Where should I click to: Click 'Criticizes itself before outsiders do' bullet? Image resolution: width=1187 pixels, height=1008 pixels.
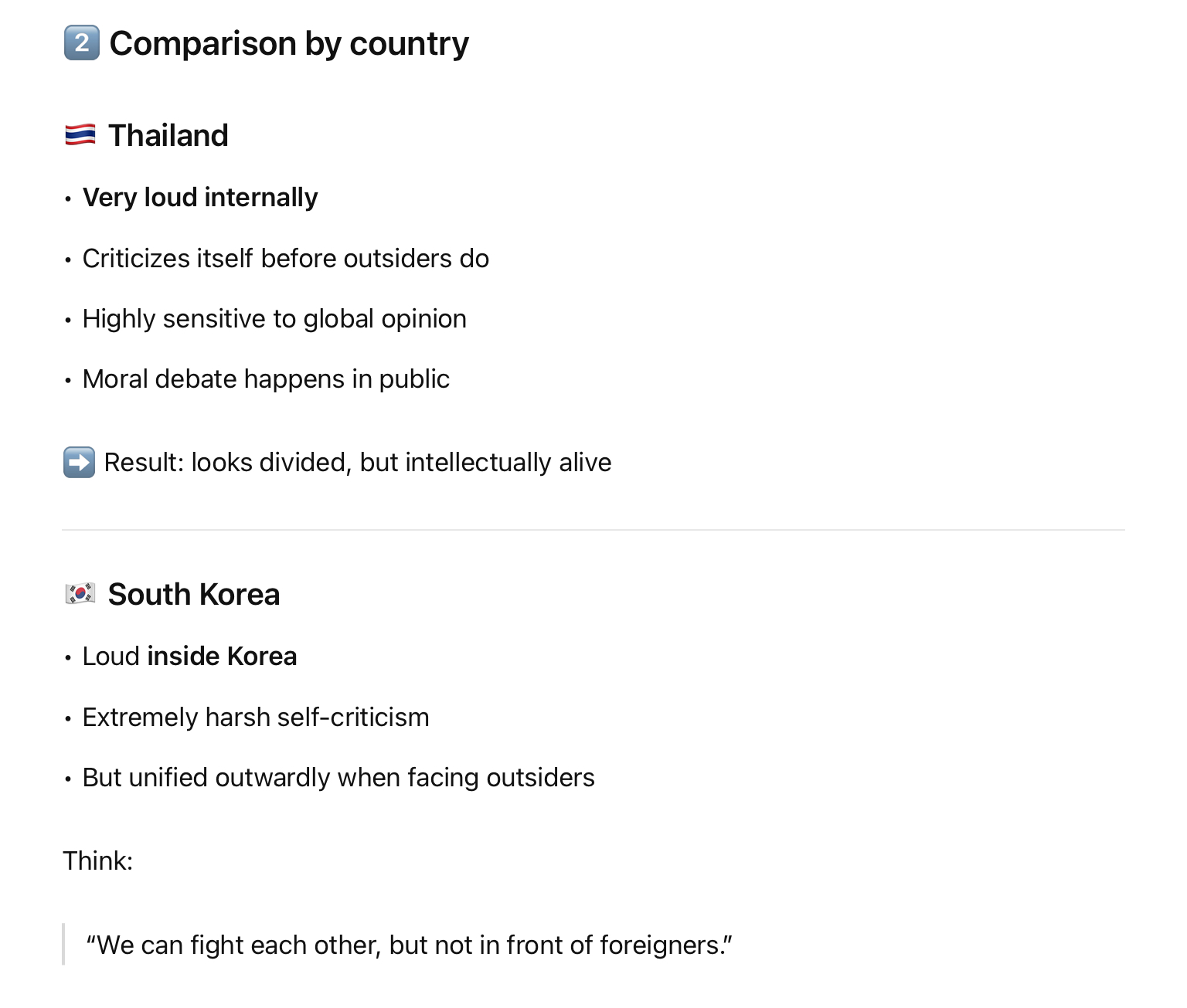pos(285,259)
